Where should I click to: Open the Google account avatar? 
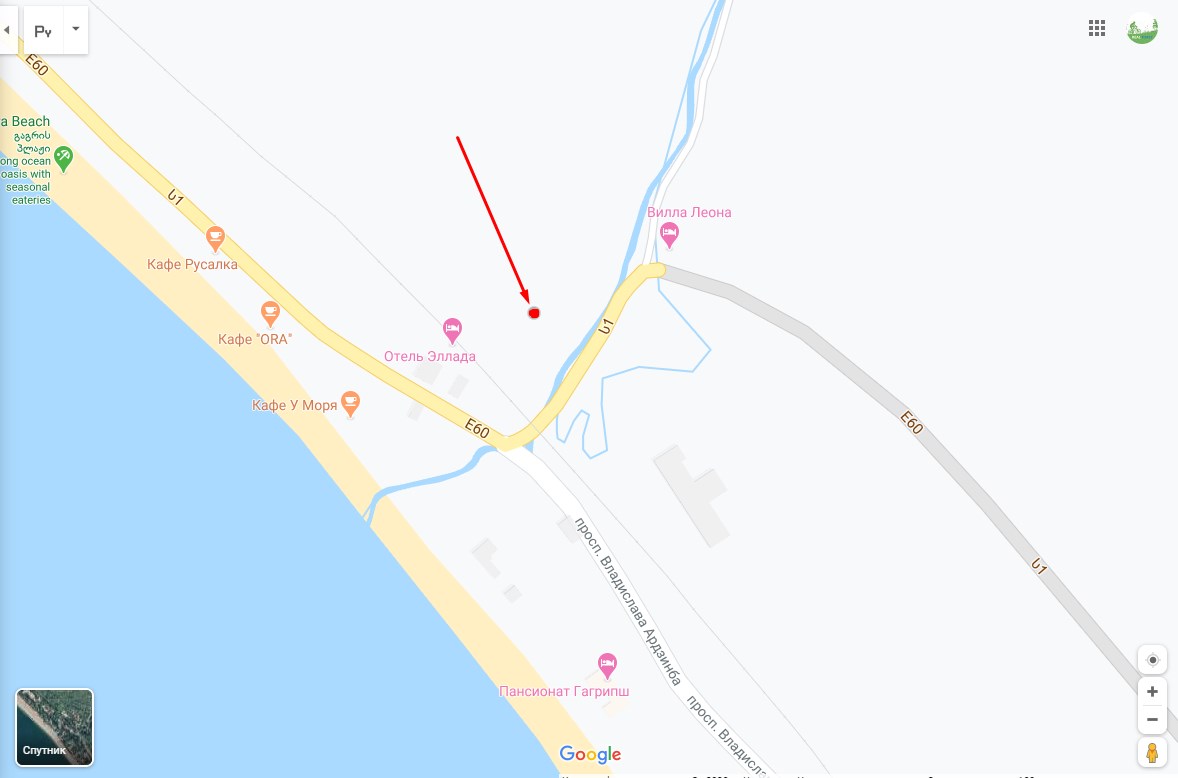tap(1142, 29)
